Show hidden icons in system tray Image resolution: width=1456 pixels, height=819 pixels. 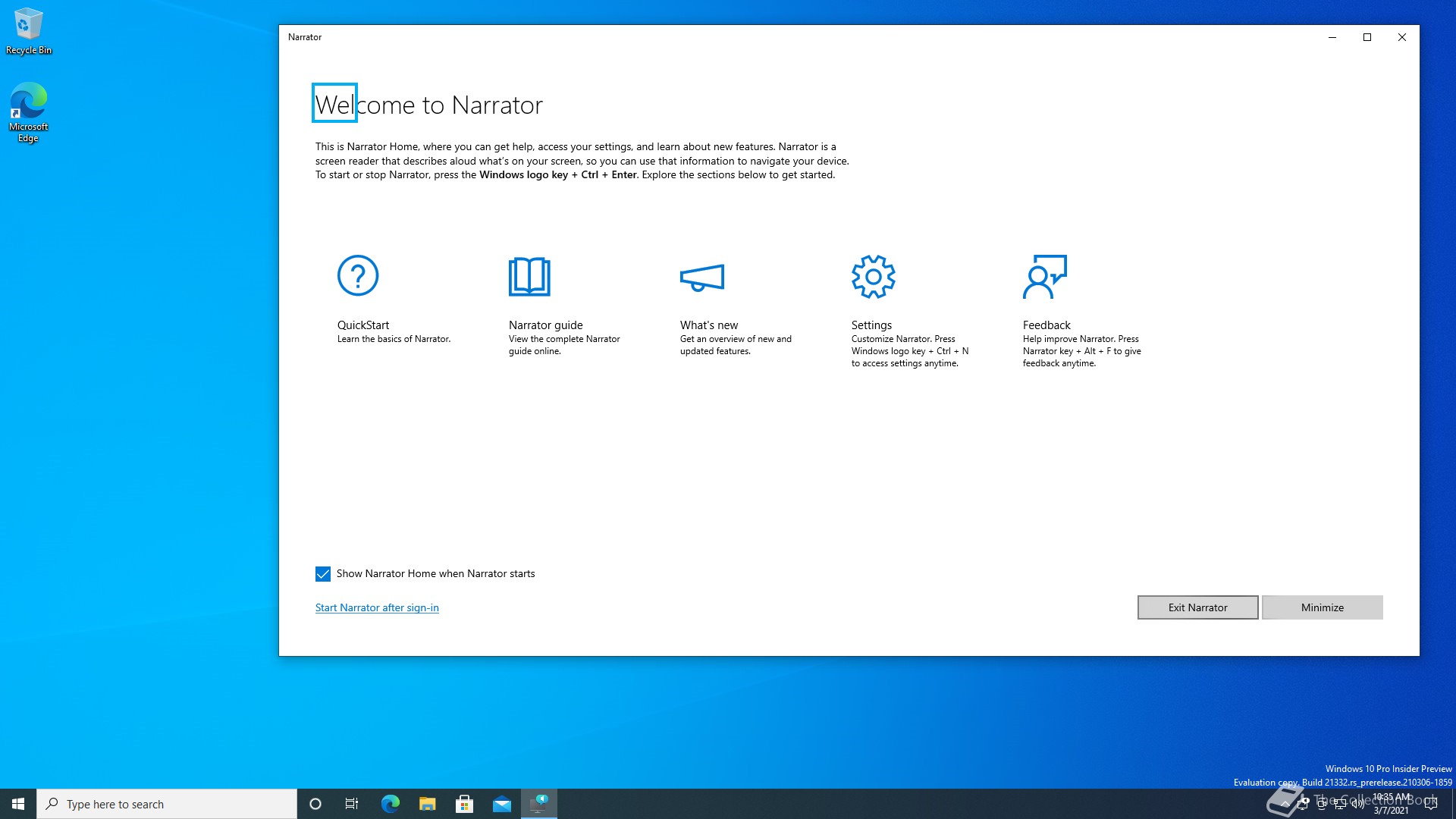(1285, 804)
